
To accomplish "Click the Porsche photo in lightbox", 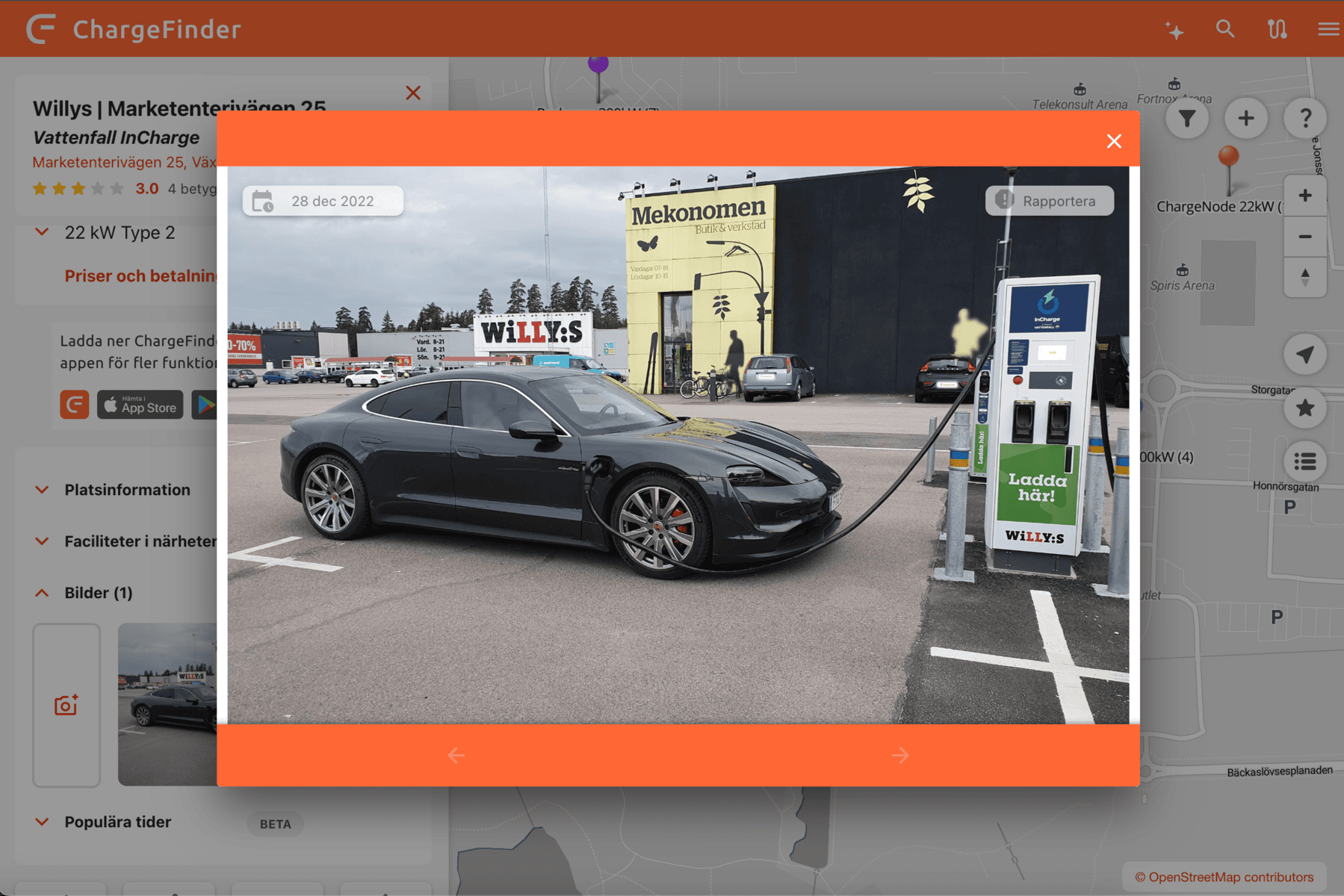I will [678, 445].
